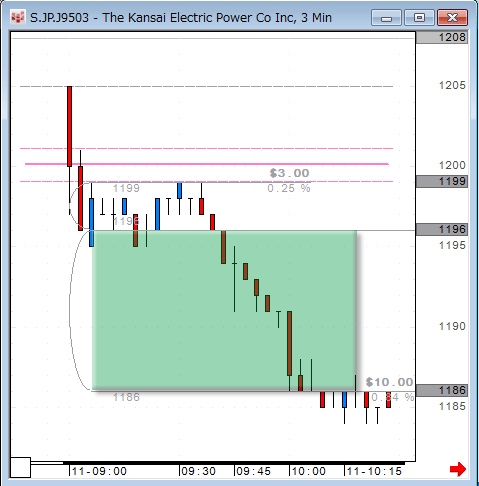
Task: Click the white square box at bottom-left corner
Action: click(x=20, y=467)
